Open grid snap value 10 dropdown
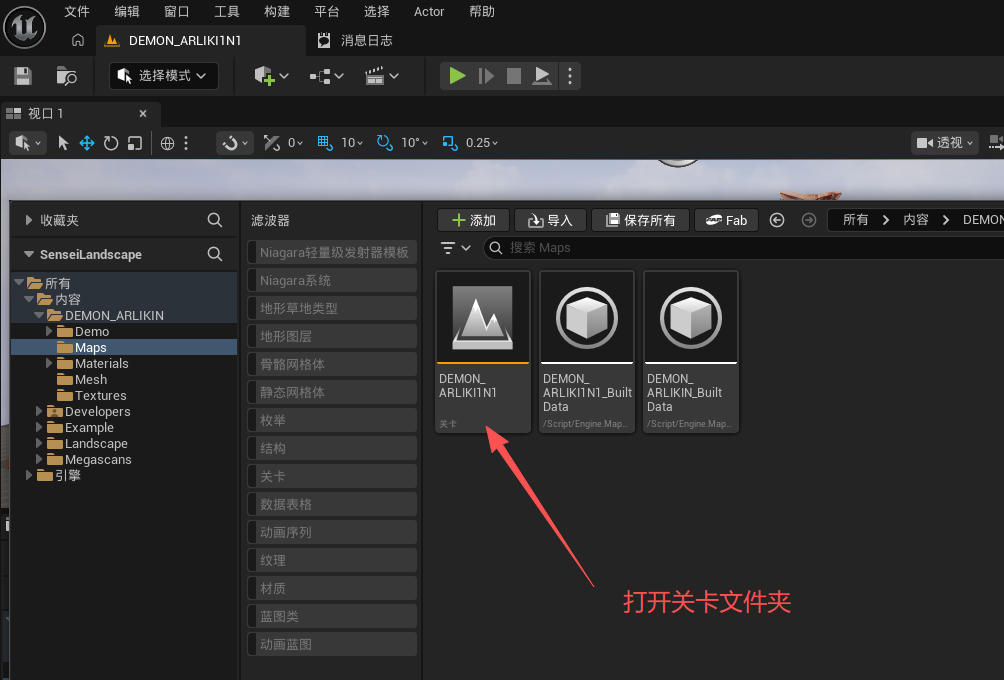Screen dimensions: 1004x680 (x=352, y=143)
